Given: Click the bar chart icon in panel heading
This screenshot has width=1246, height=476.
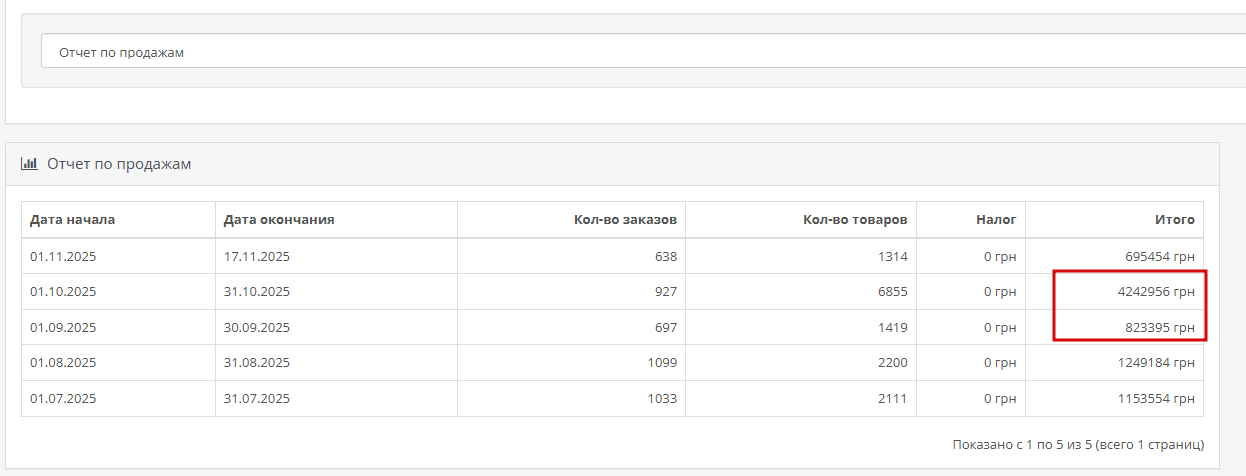Looking at the screenshot, I should coord(29,163).
